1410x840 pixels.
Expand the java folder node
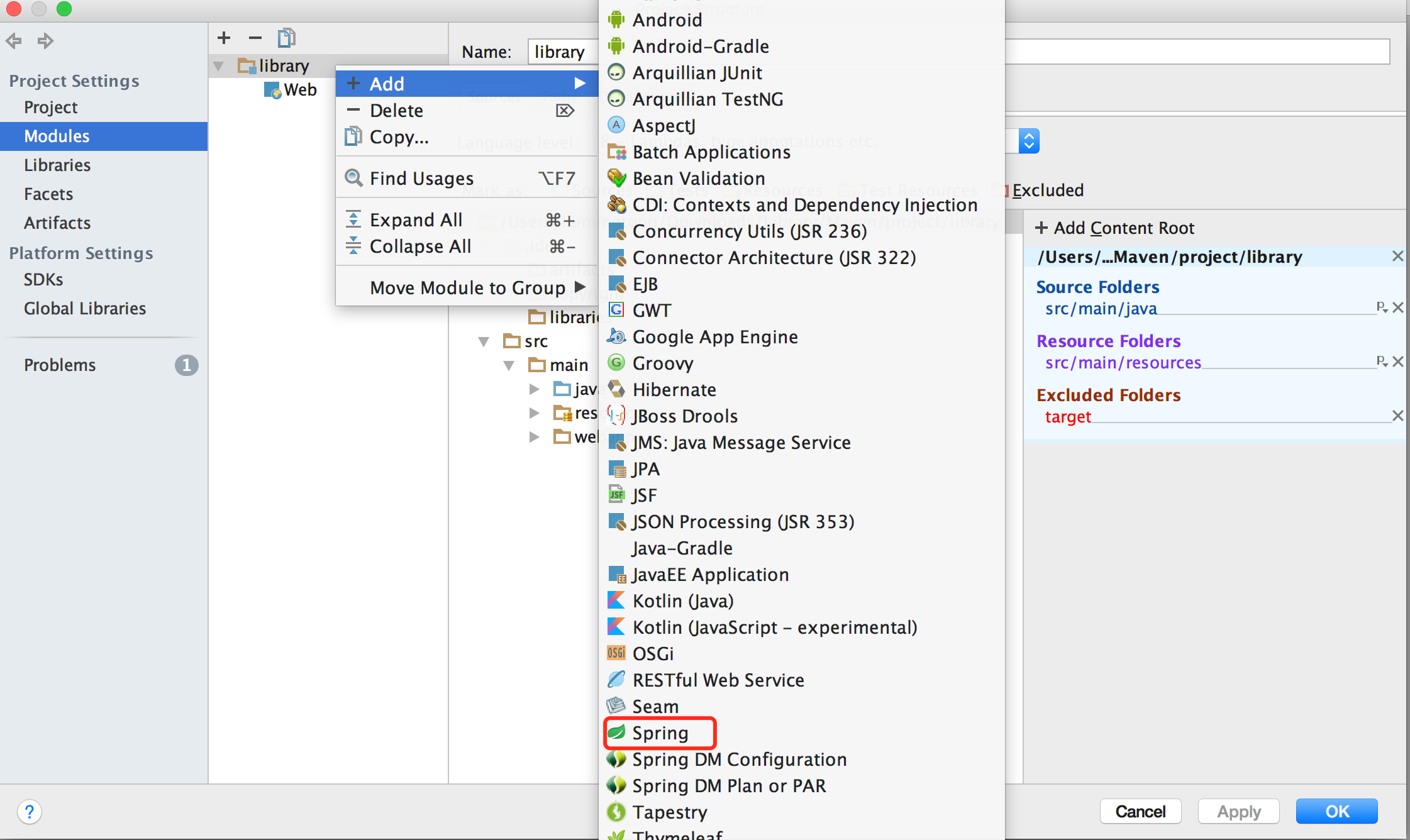pos(534,389)
